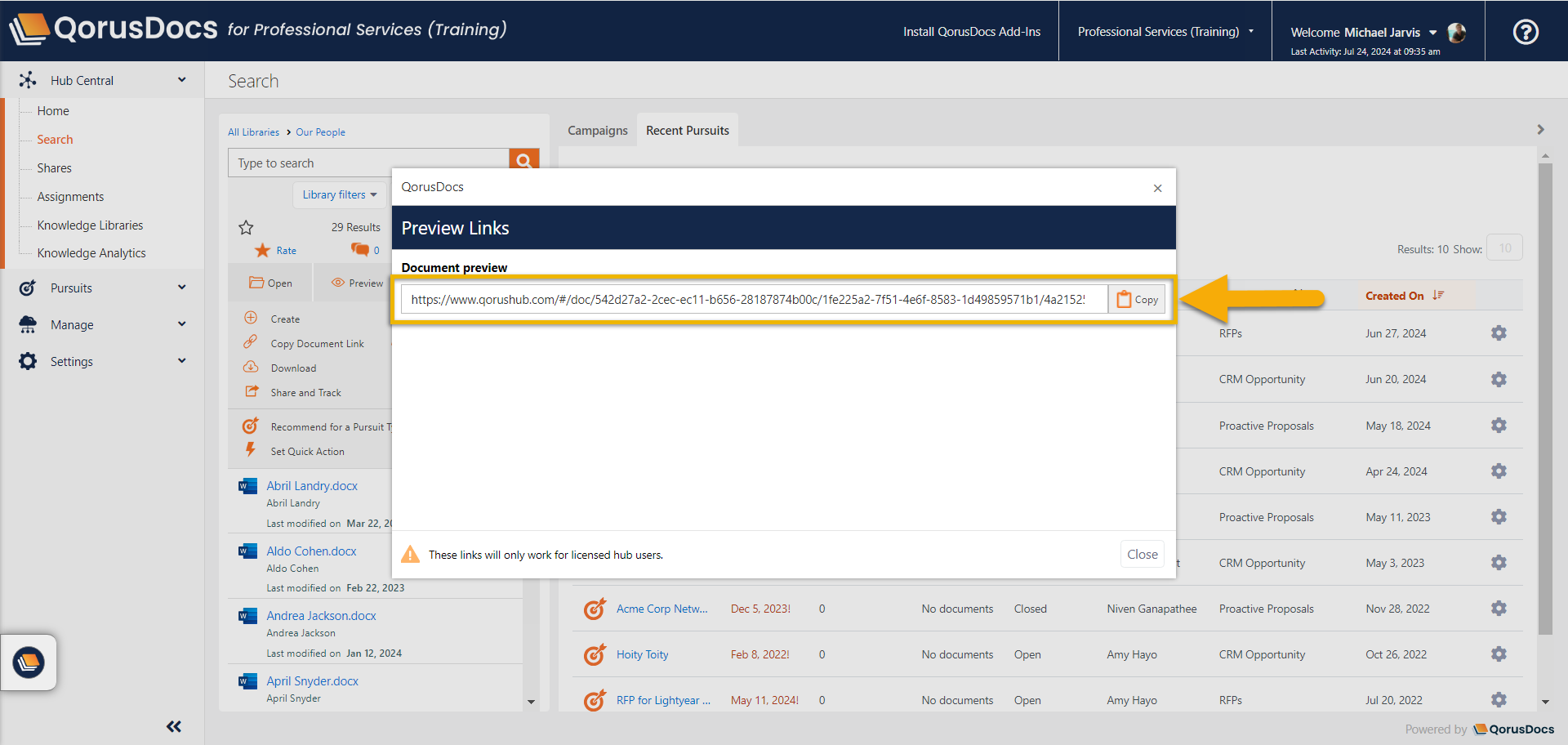Image resolution: width=1568 pixels, height=745 pixels.
Task: Click the Download cloud icon
Action: 251,367
